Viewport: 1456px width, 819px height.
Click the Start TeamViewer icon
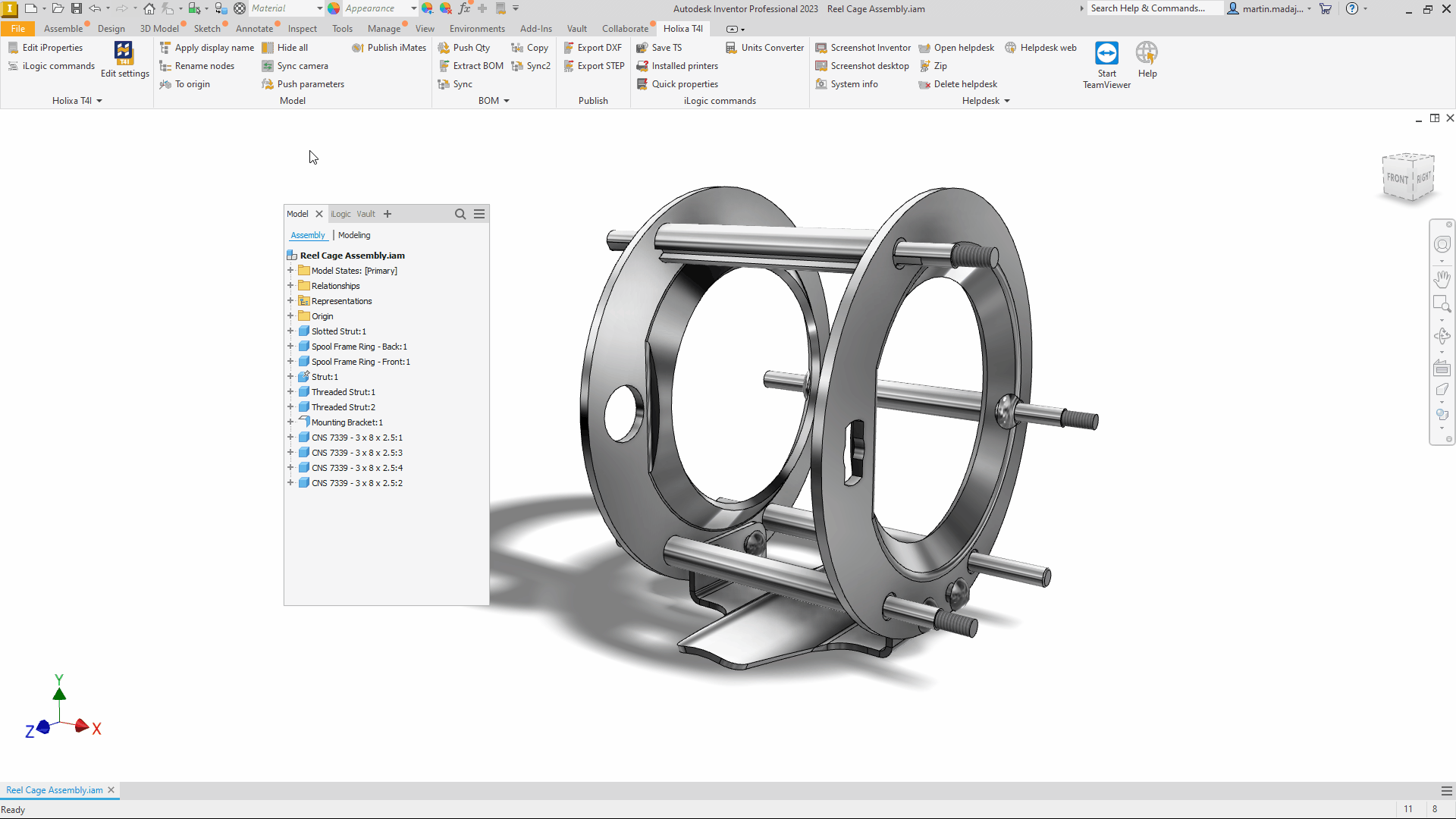(x=1106, y=55)
